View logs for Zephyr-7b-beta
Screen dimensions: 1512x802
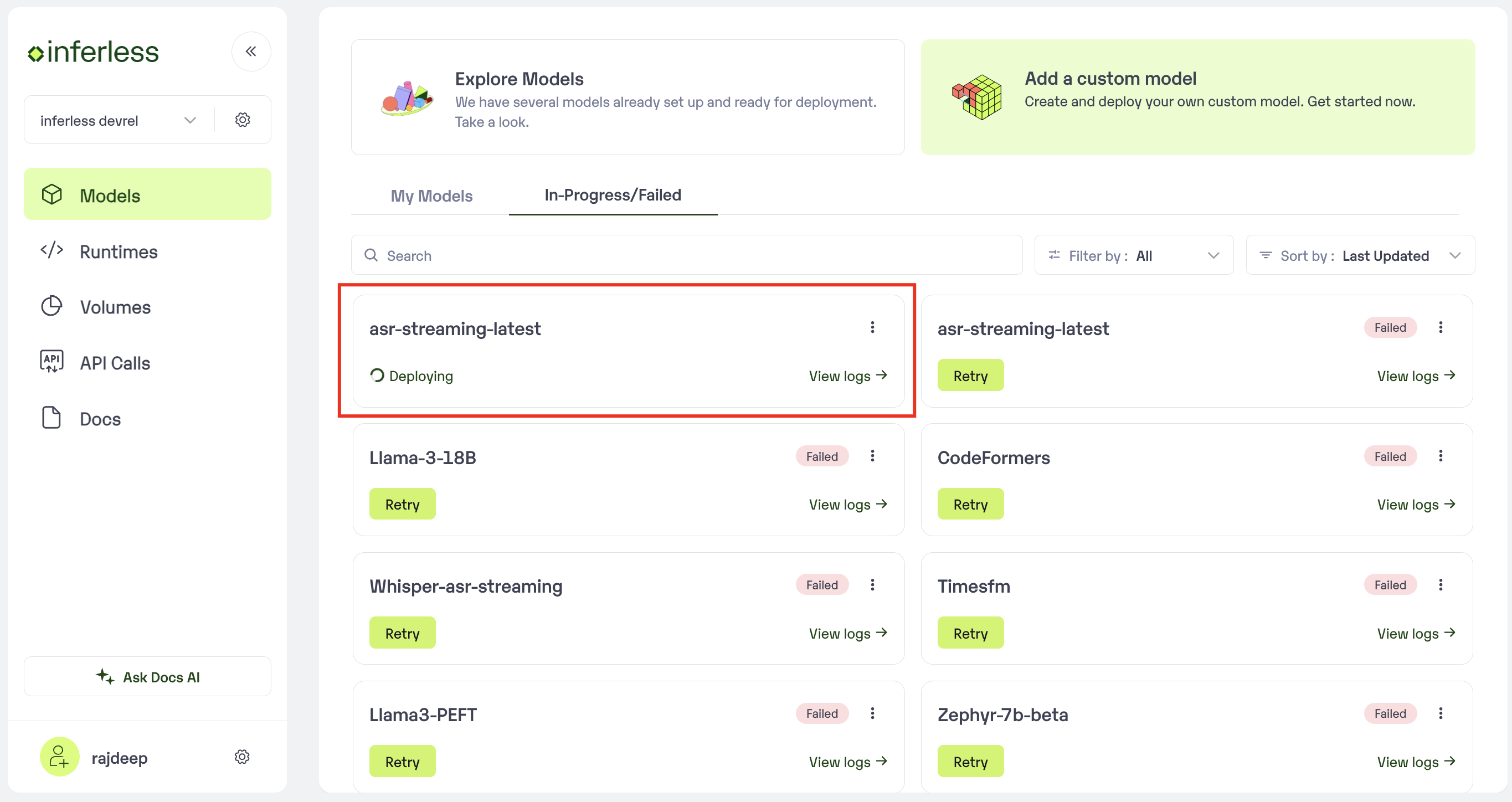[1416, 762]
